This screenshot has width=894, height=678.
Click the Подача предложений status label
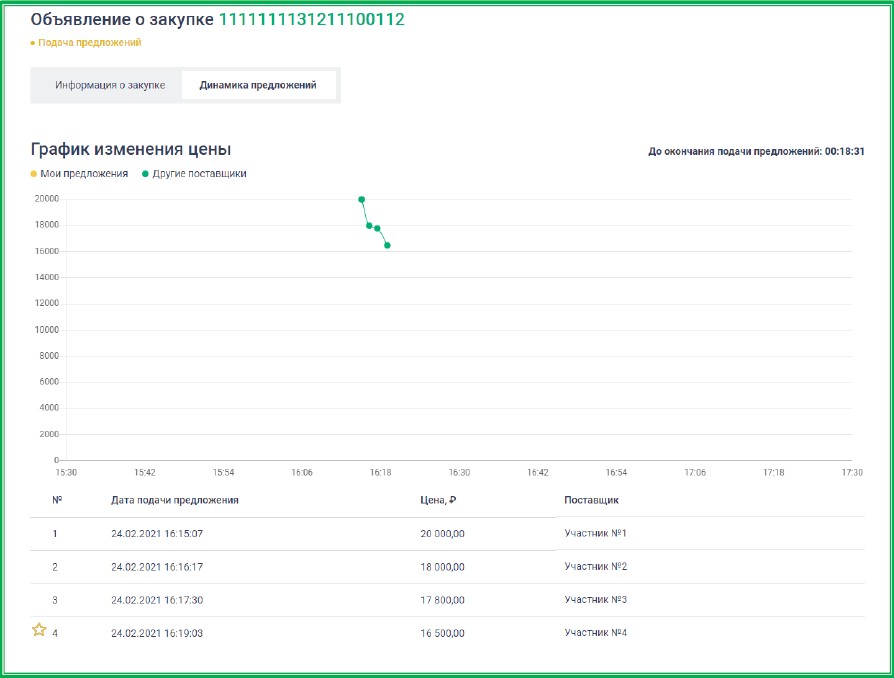click(89, 43)
